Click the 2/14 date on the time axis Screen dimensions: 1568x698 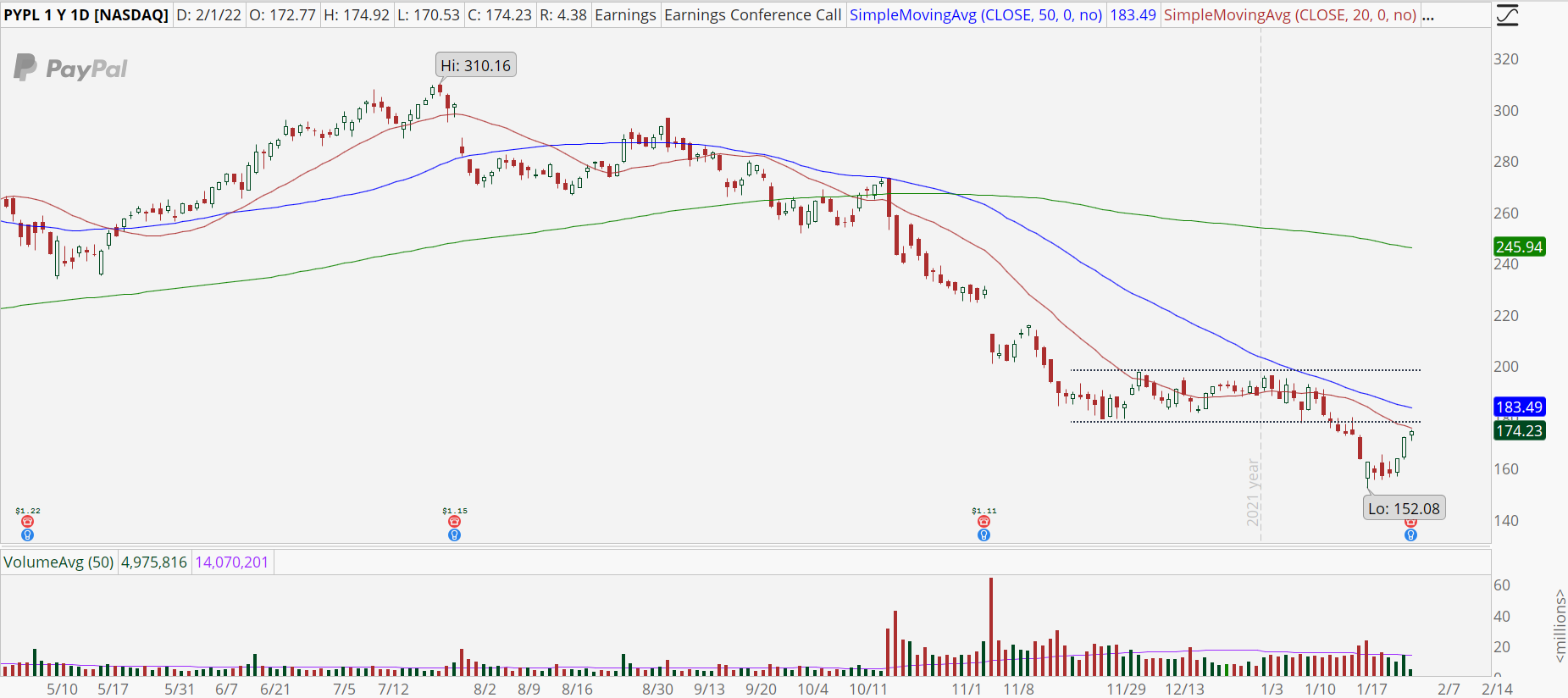(x=1497, y=689)
